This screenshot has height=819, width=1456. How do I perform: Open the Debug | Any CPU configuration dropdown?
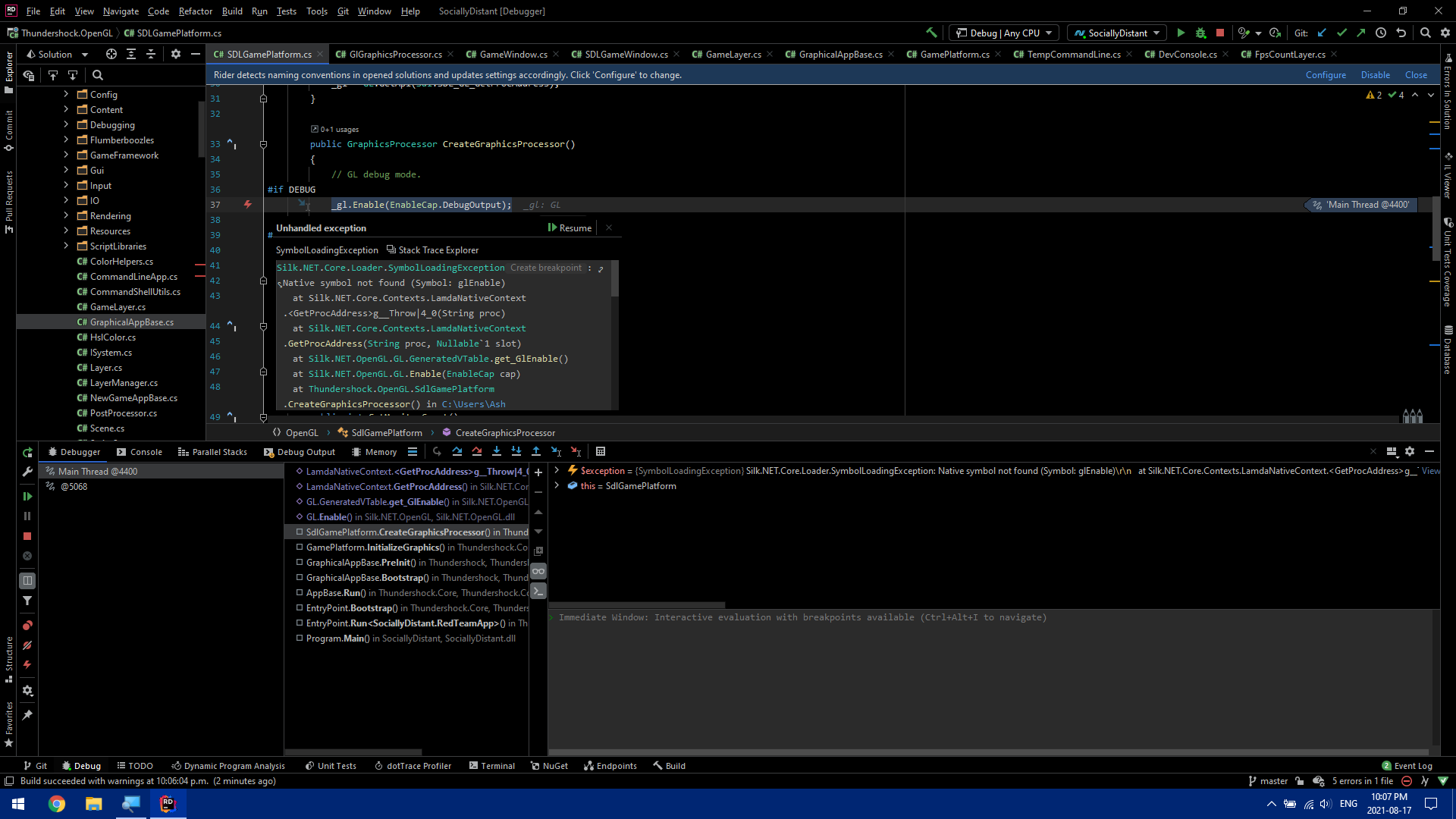click(x=1005, y=33)
